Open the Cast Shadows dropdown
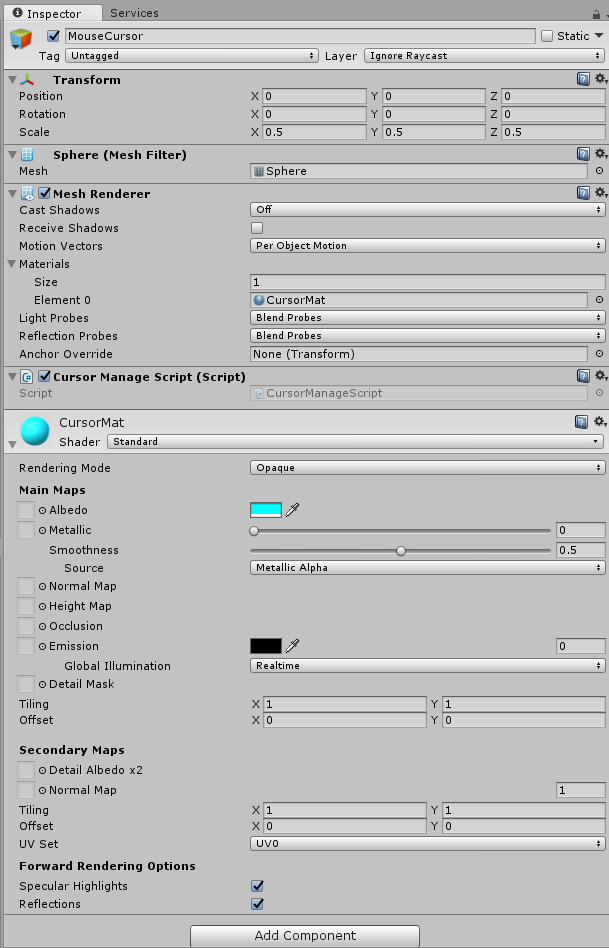The width and height of the screenshot is (609, 948). pyautogui.click(x=427, y=210)
